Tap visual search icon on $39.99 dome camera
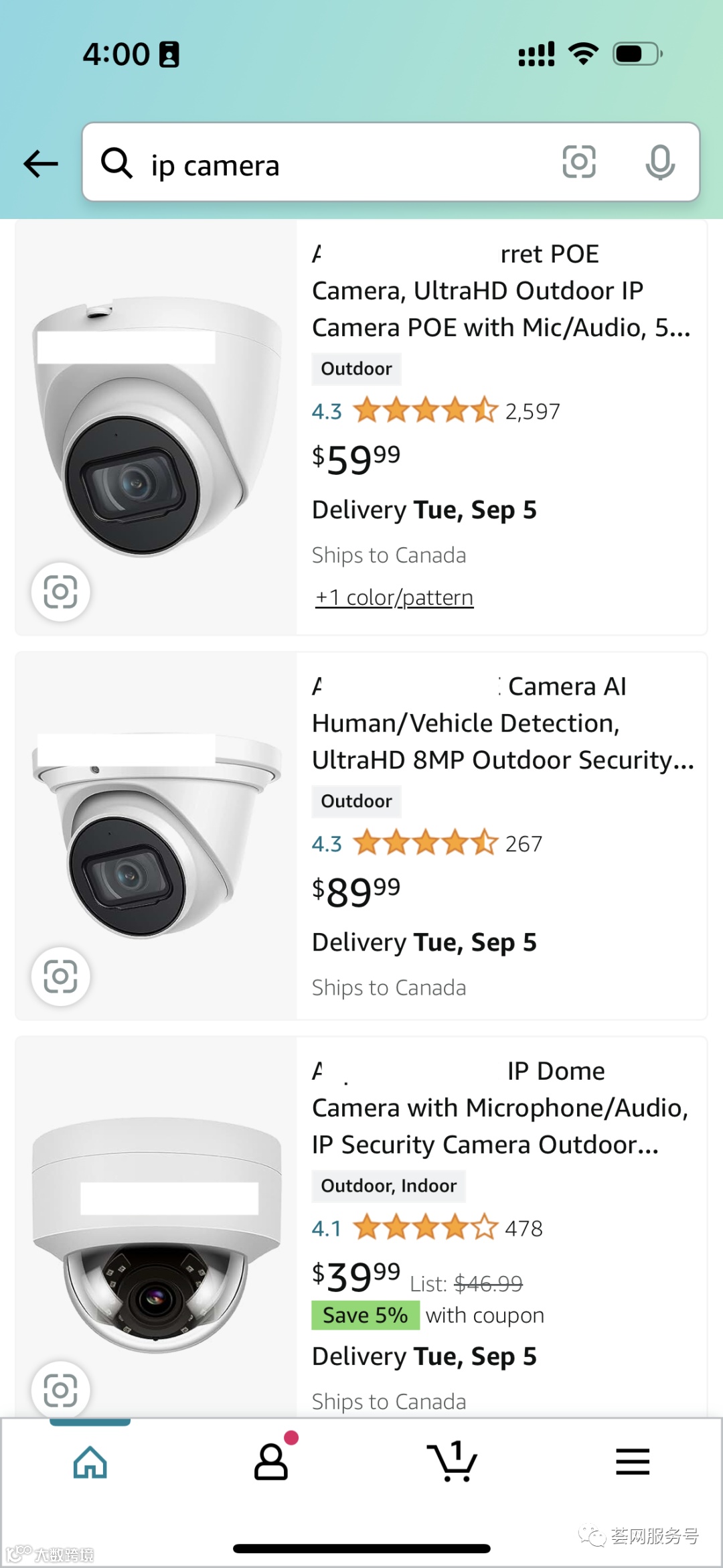The width and height of the screenshot is (723, 1568). click(x=61, y=1391)
